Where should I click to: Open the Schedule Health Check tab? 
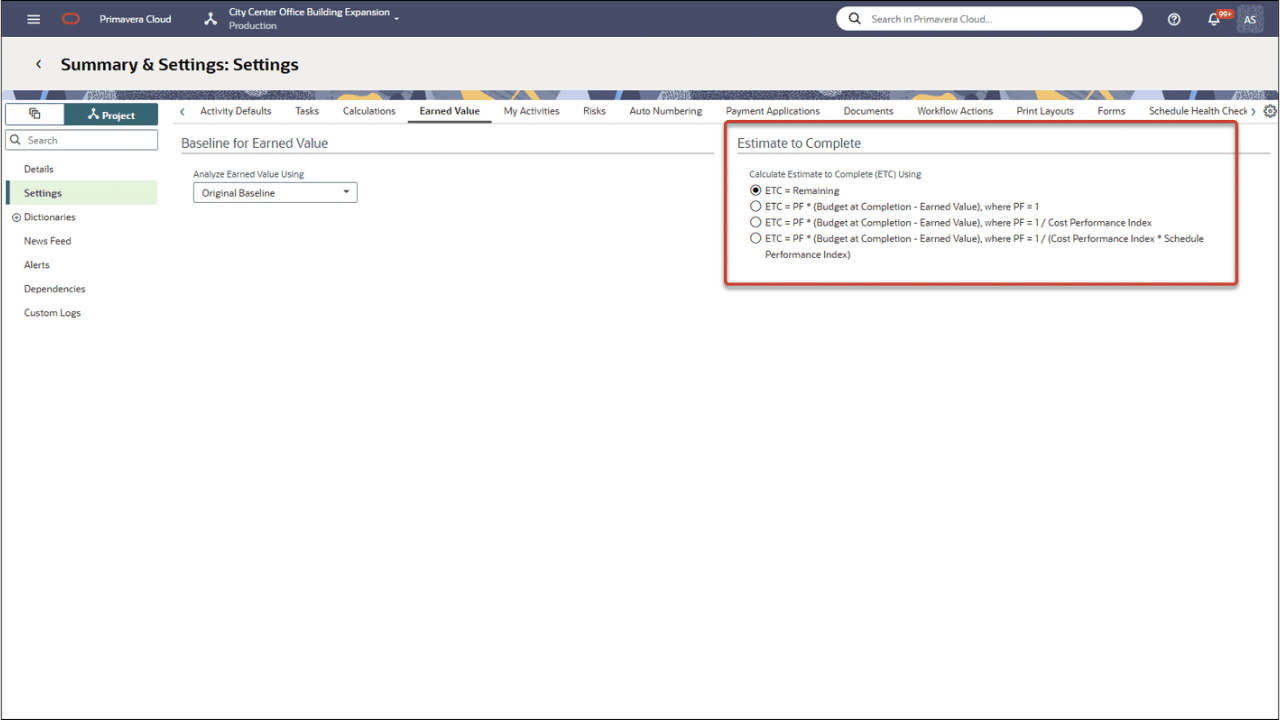click(1198, 111)
